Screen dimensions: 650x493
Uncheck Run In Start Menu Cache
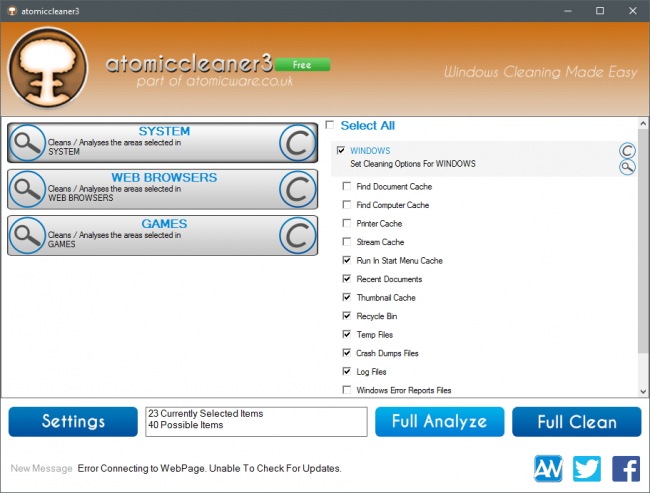pyautogui.click(x=347, y=260)
